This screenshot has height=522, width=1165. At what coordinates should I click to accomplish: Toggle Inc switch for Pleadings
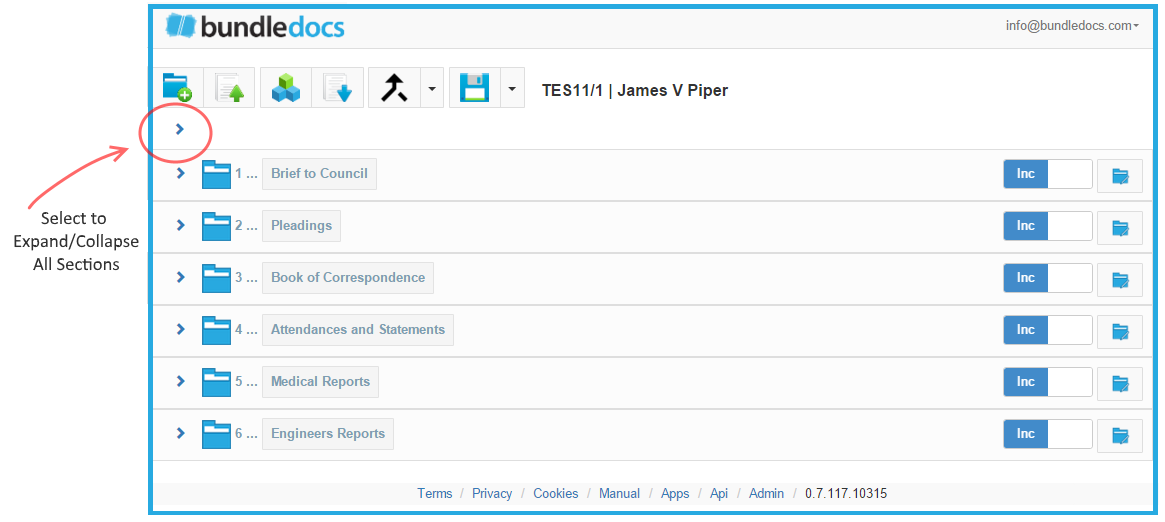1048,226
